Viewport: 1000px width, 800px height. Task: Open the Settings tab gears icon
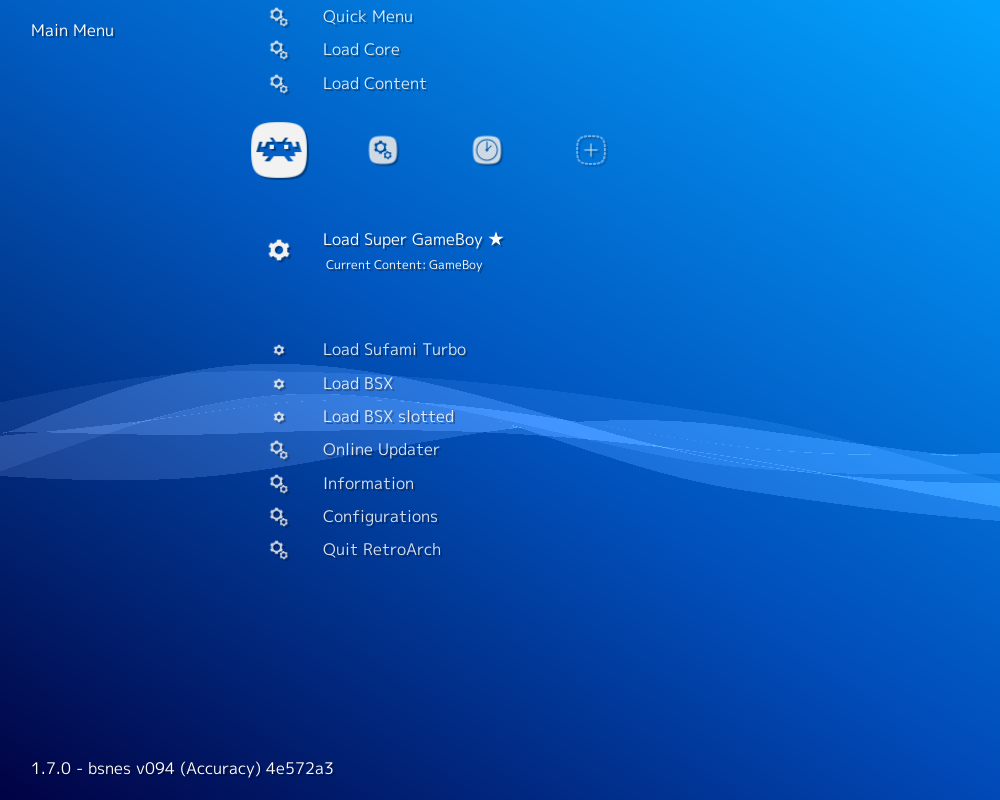coord(383,151)
